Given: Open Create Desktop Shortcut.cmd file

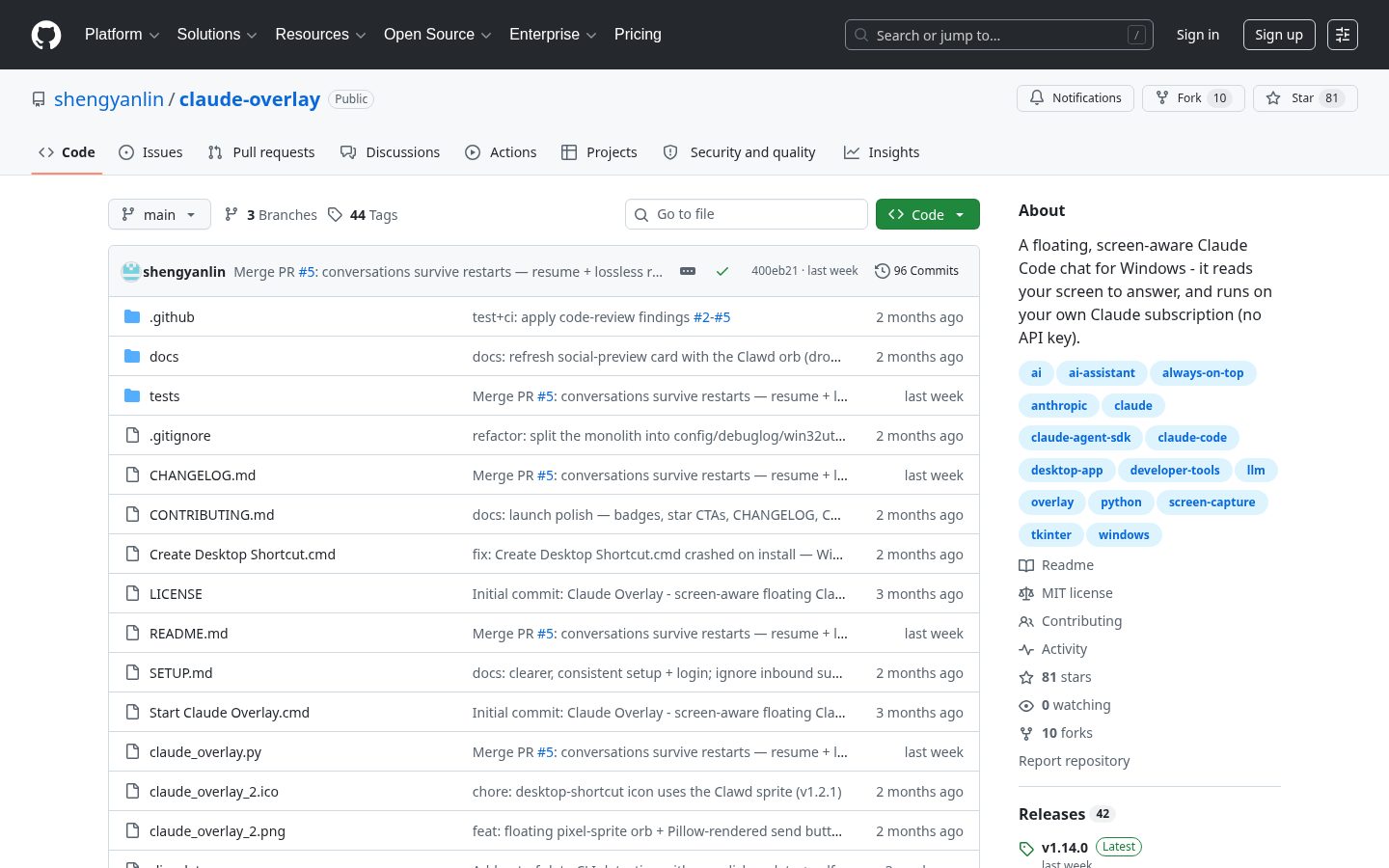Looking at the screenshot, I should (x=242, y=555).
